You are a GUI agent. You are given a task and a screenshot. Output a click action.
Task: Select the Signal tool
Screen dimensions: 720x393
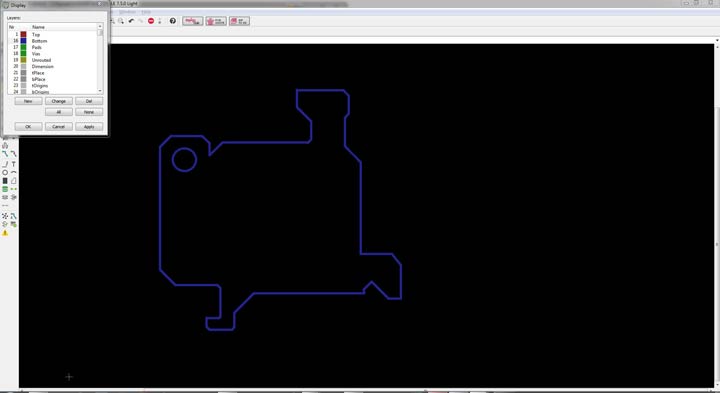pos(14,189)
